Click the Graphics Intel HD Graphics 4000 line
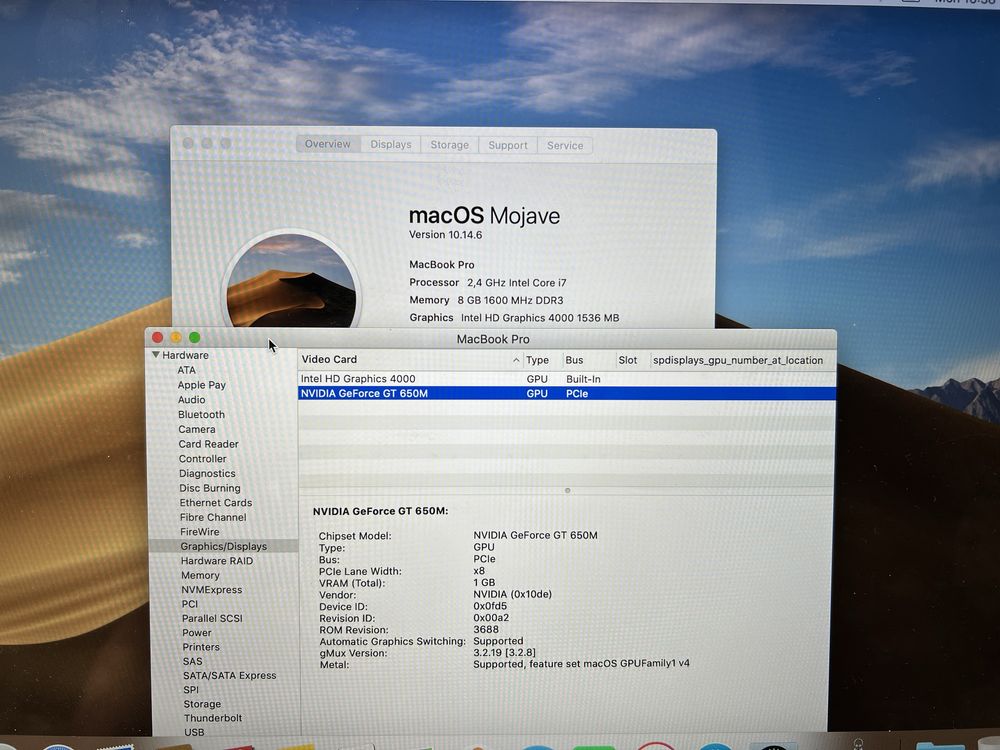 514,318
